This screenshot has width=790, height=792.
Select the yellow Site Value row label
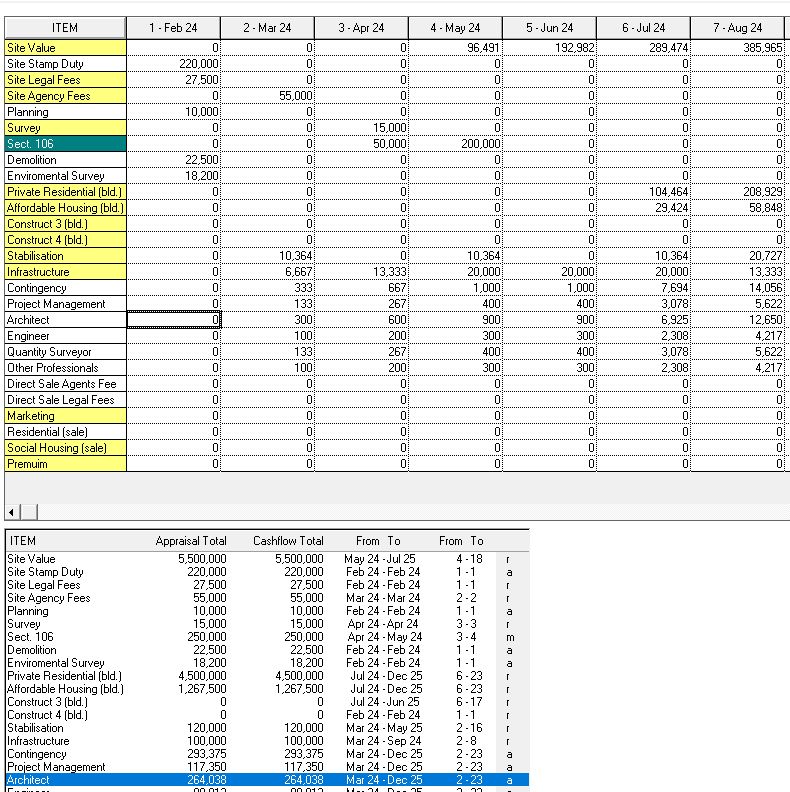click(x=66, y=48)
